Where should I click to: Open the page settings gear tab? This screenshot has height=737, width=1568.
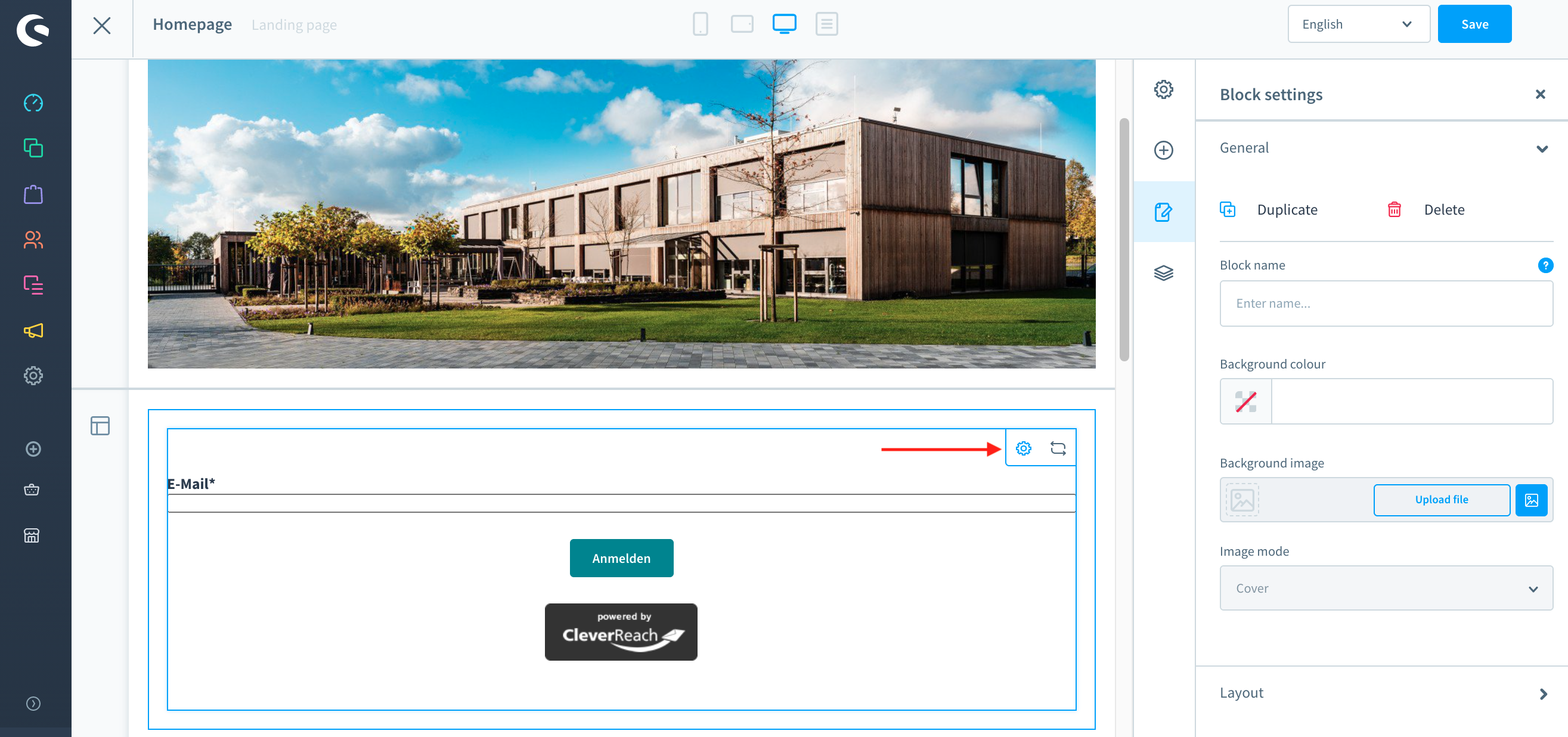(1163, 90)
